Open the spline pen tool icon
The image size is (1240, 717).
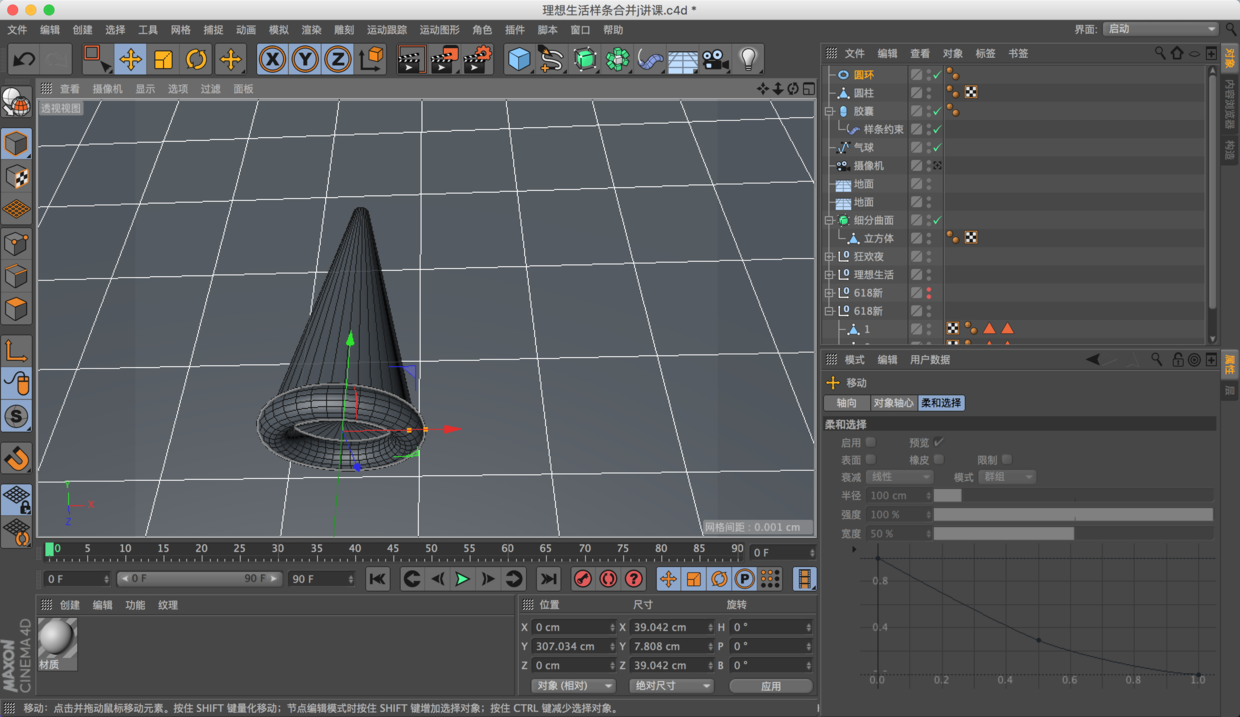[551, 60]
